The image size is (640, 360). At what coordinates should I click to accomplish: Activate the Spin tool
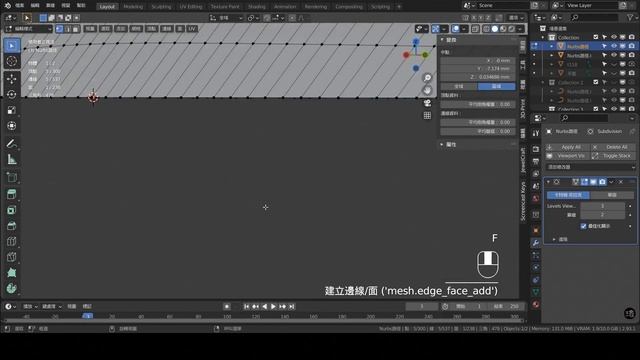[11, 288]
